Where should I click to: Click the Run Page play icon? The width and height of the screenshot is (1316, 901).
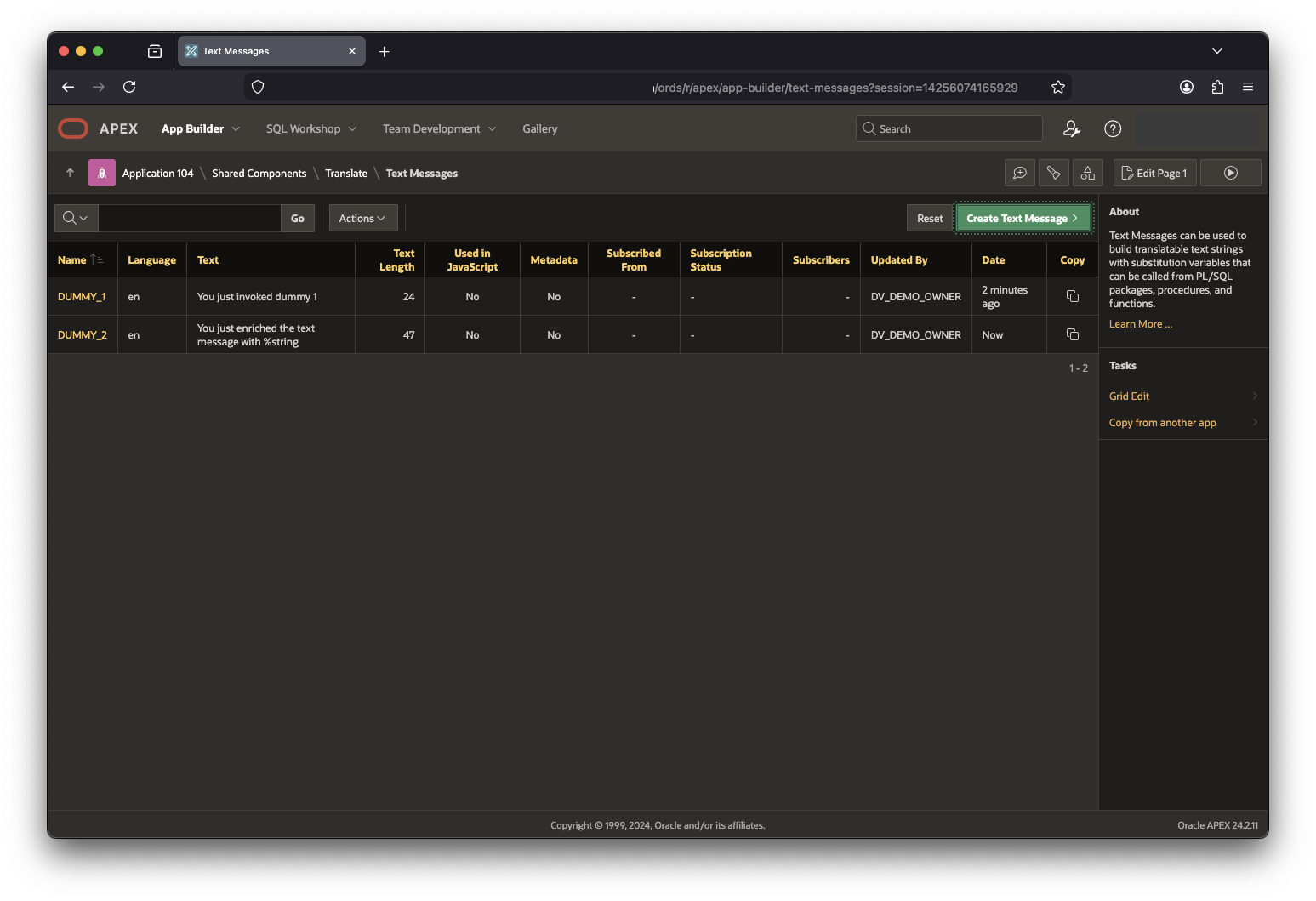tap(1230, 173)
